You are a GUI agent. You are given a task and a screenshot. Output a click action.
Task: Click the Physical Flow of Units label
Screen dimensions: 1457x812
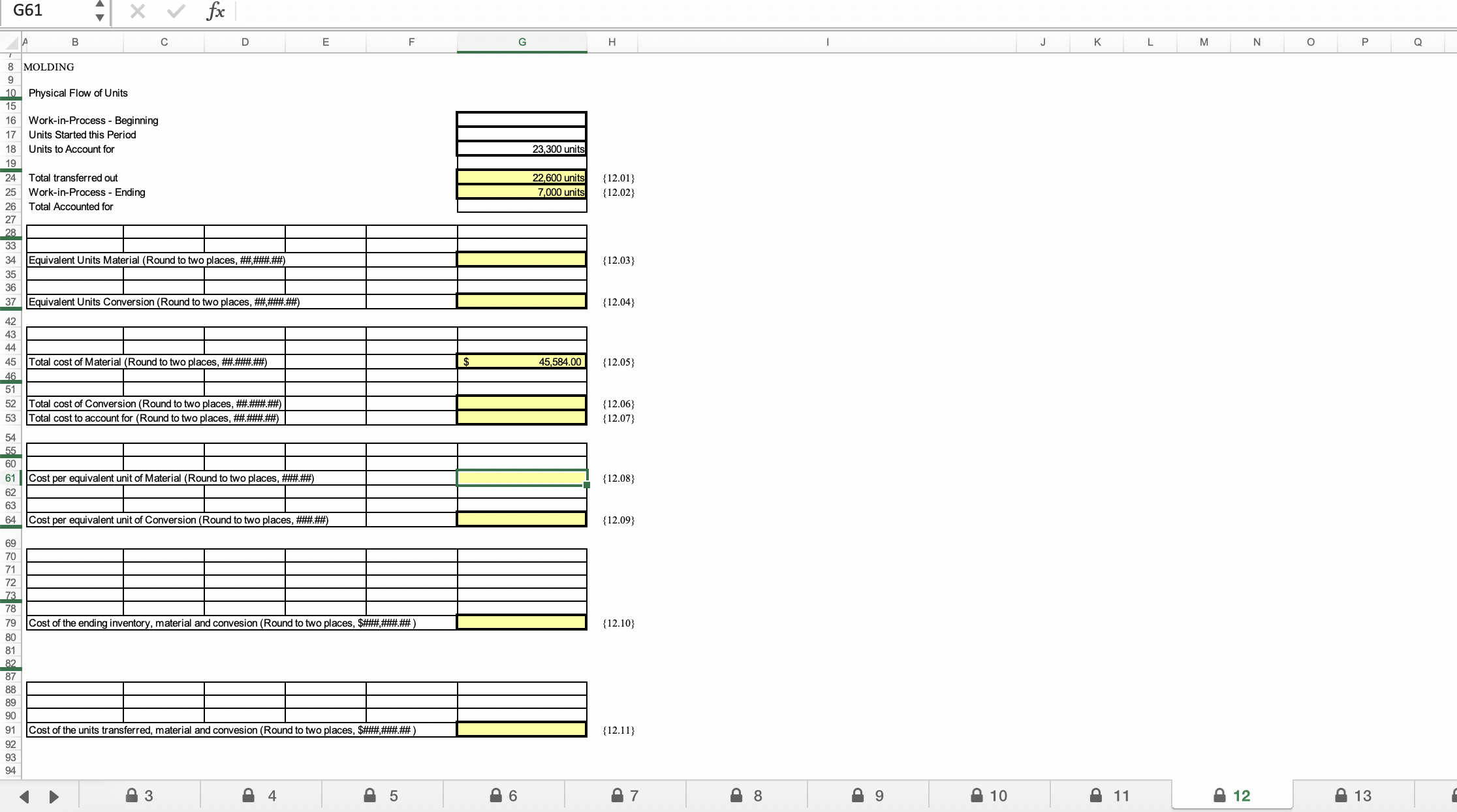click(78, 93)
